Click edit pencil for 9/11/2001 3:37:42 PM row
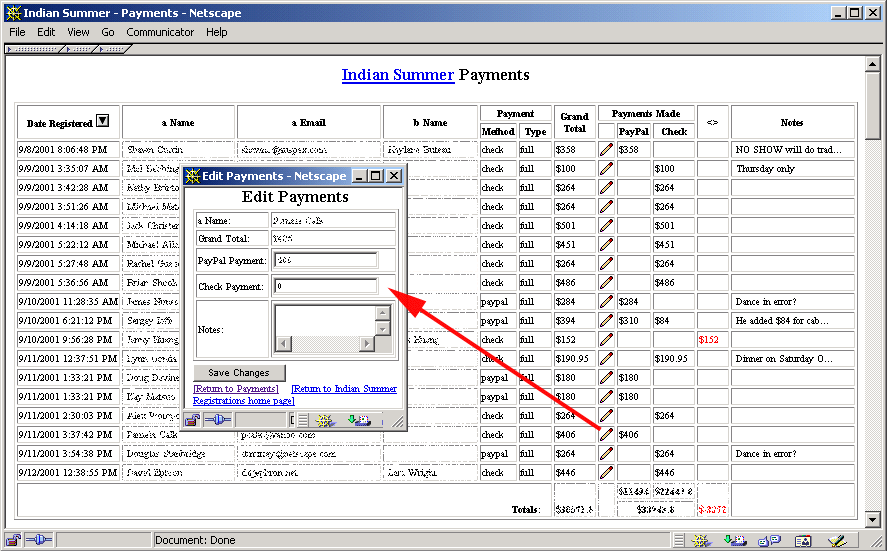The width and height of the screenshot is (887, 551). tap(606, 435)
